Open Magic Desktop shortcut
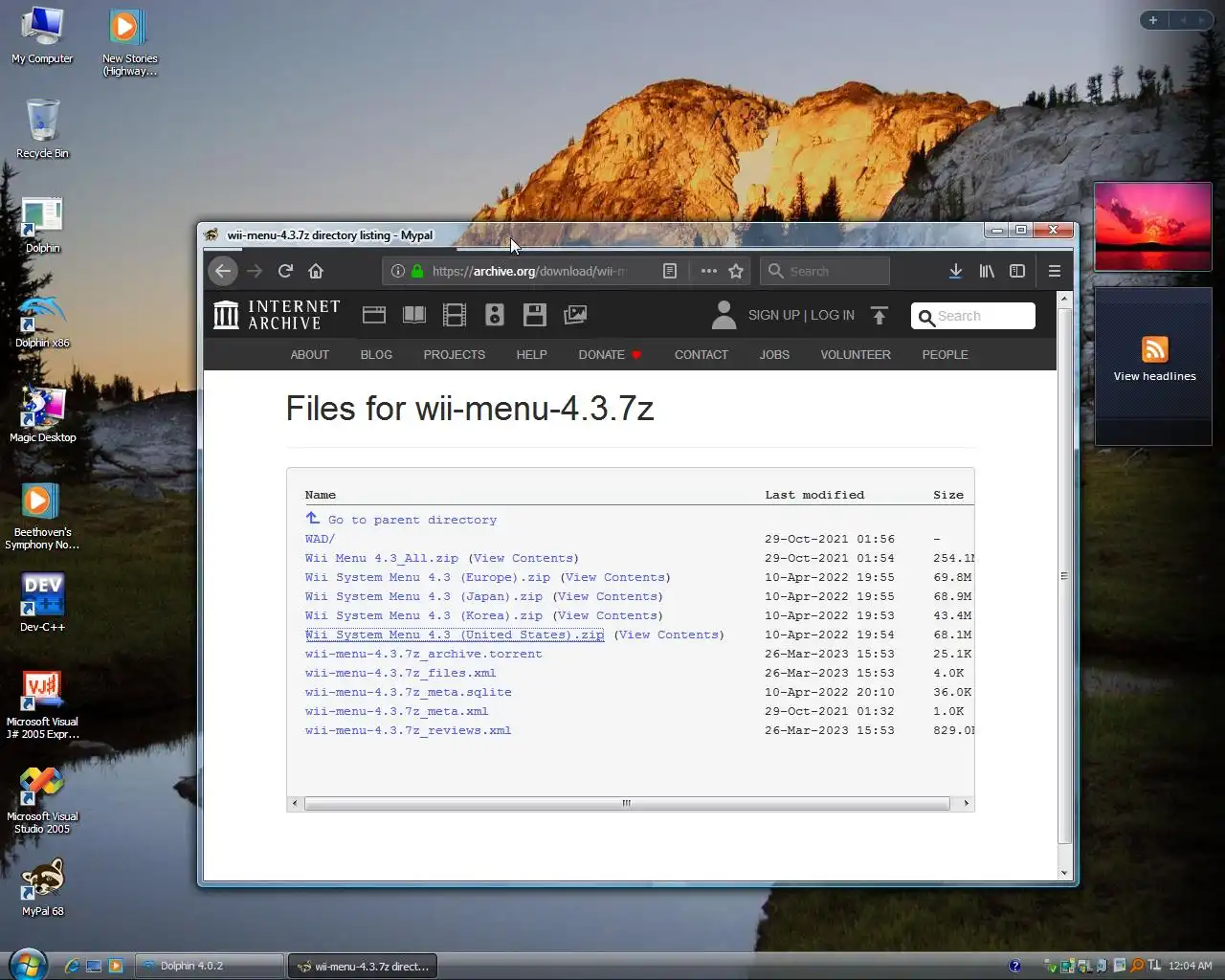Viewport: 1225px width, 980px height. tap(42, 414)
